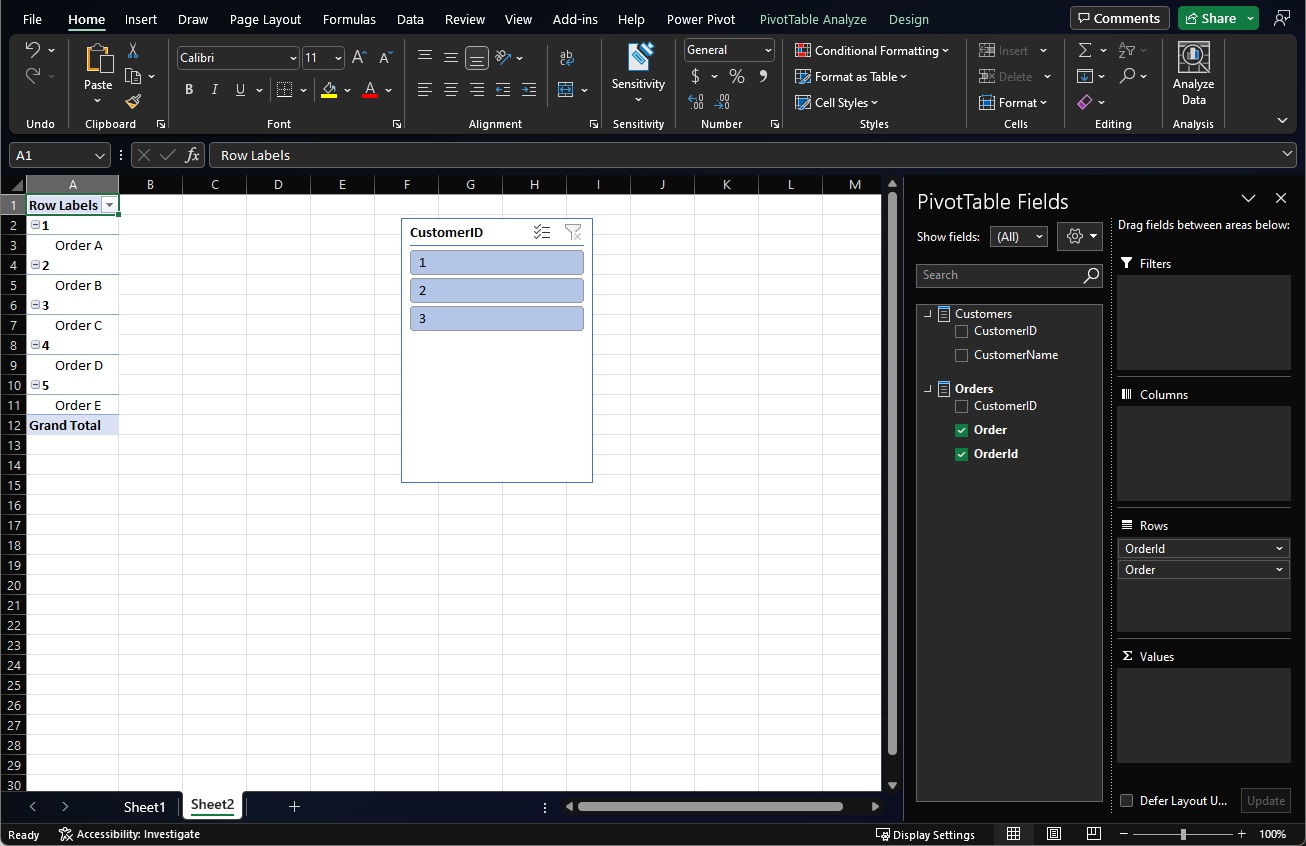Switch to the PivotTable Analyze tab
Viewport: 1306px width, 846px height.
[x=813, y=19]
